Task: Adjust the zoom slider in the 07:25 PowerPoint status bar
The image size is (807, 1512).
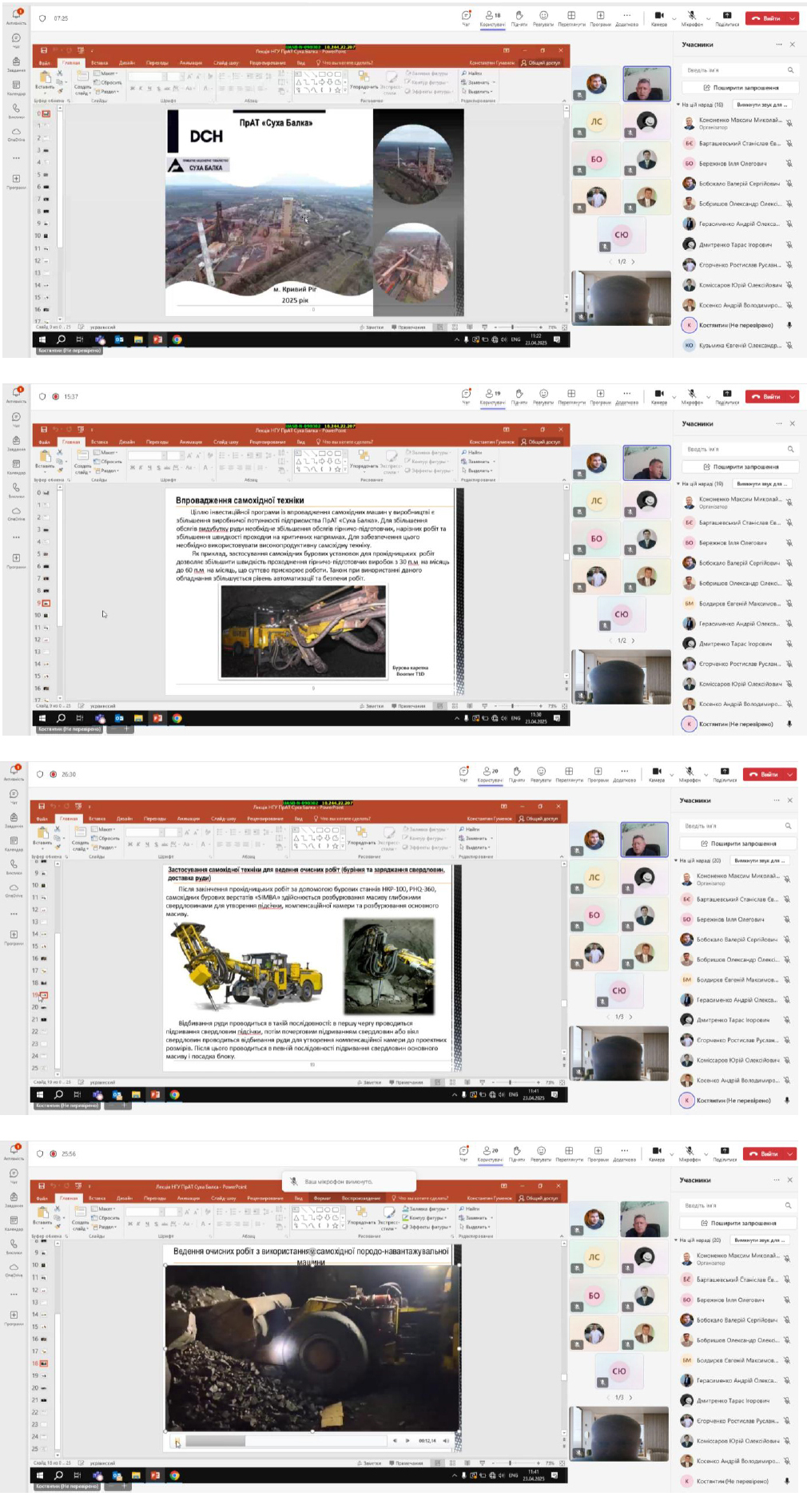Action: click(515, 327)
